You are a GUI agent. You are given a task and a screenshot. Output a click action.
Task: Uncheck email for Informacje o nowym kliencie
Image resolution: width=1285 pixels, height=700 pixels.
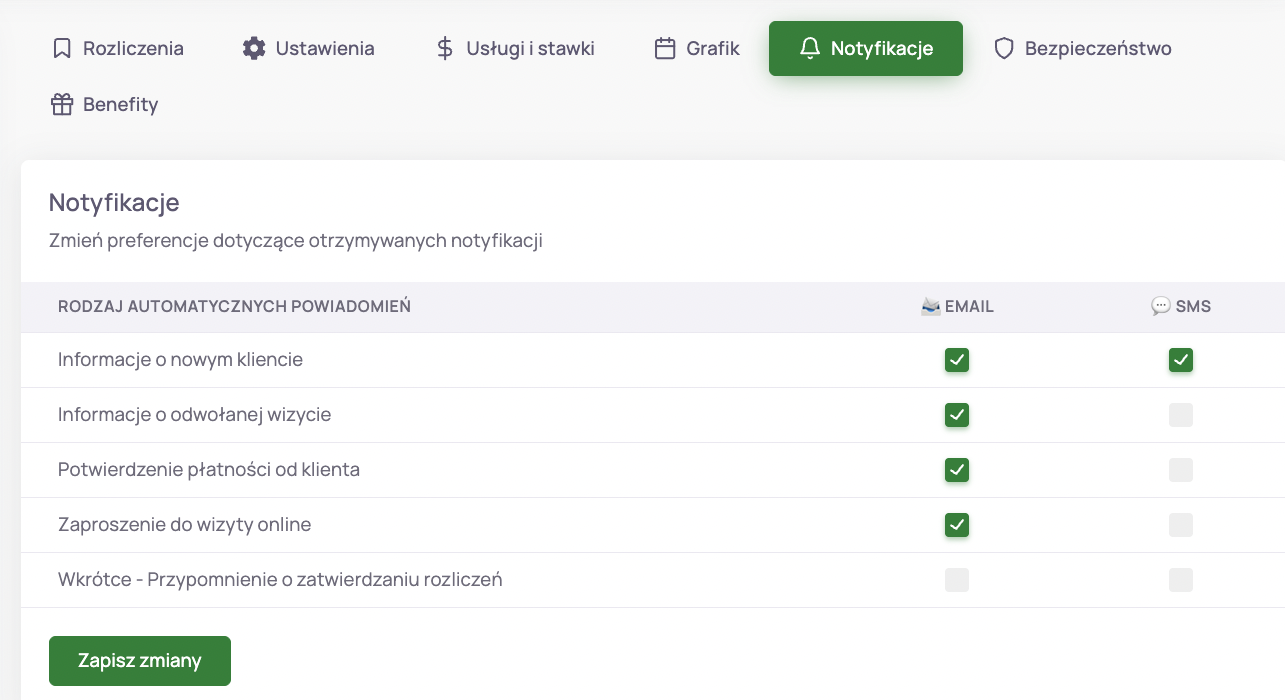(957, 360)
